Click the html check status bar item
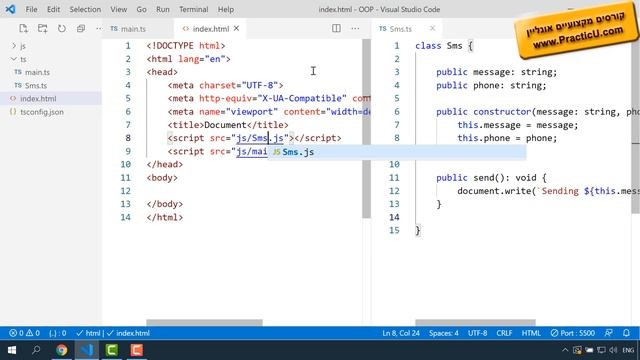The height and width of the screenshot is (360, 640). point(88,333)
